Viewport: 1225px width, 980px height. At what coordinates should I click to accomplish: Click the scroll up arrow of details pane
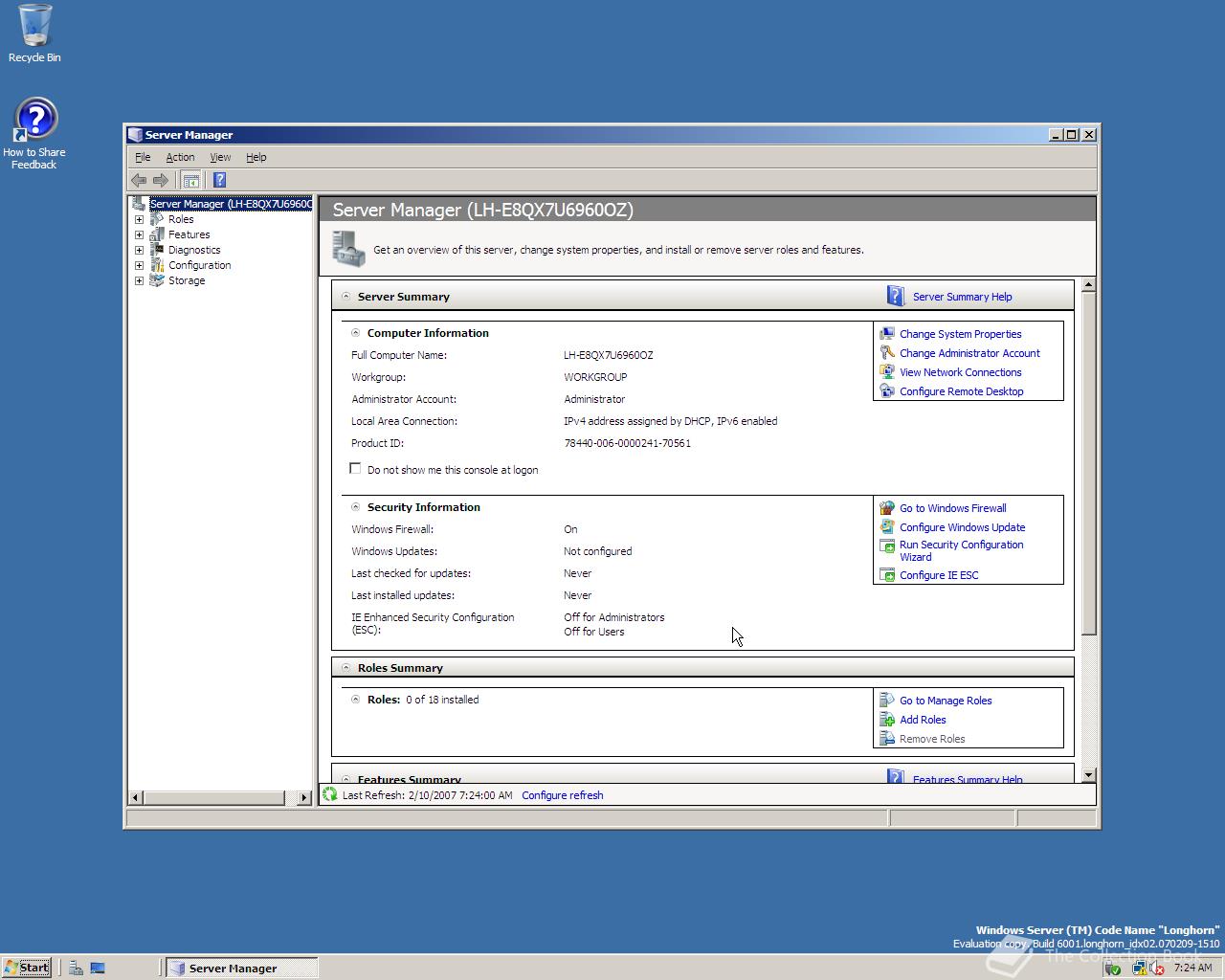(1089, 285)
